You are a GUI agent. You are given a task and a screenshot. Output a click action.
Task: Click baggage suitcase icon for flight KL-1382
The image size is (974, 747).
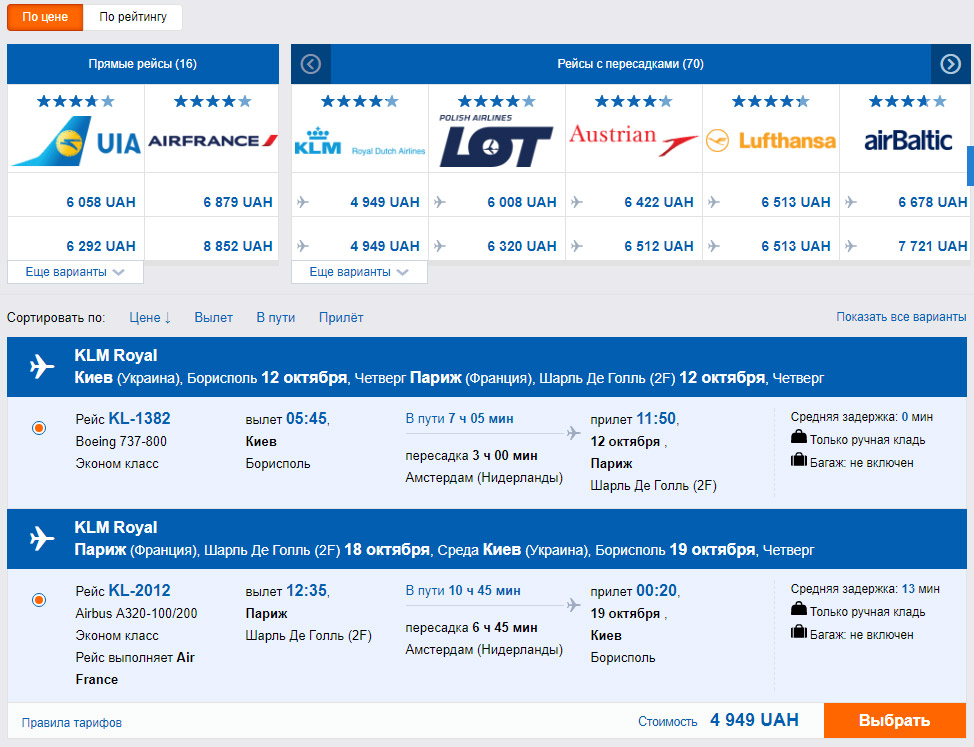click(x=798, y=460)
